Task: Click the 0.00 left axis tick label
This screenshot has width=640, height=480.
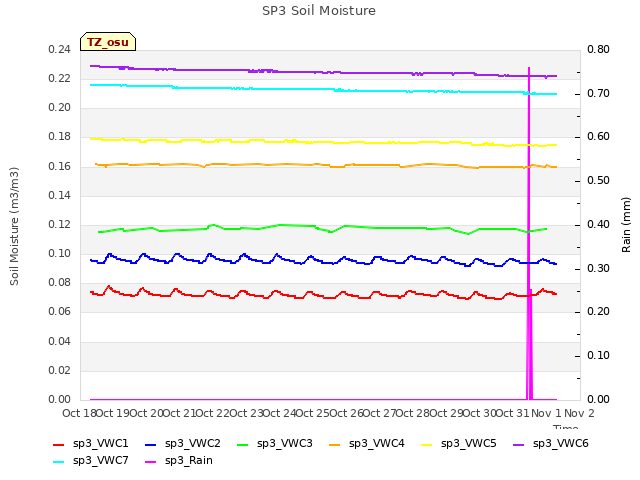Action: [x=60, y=399]
